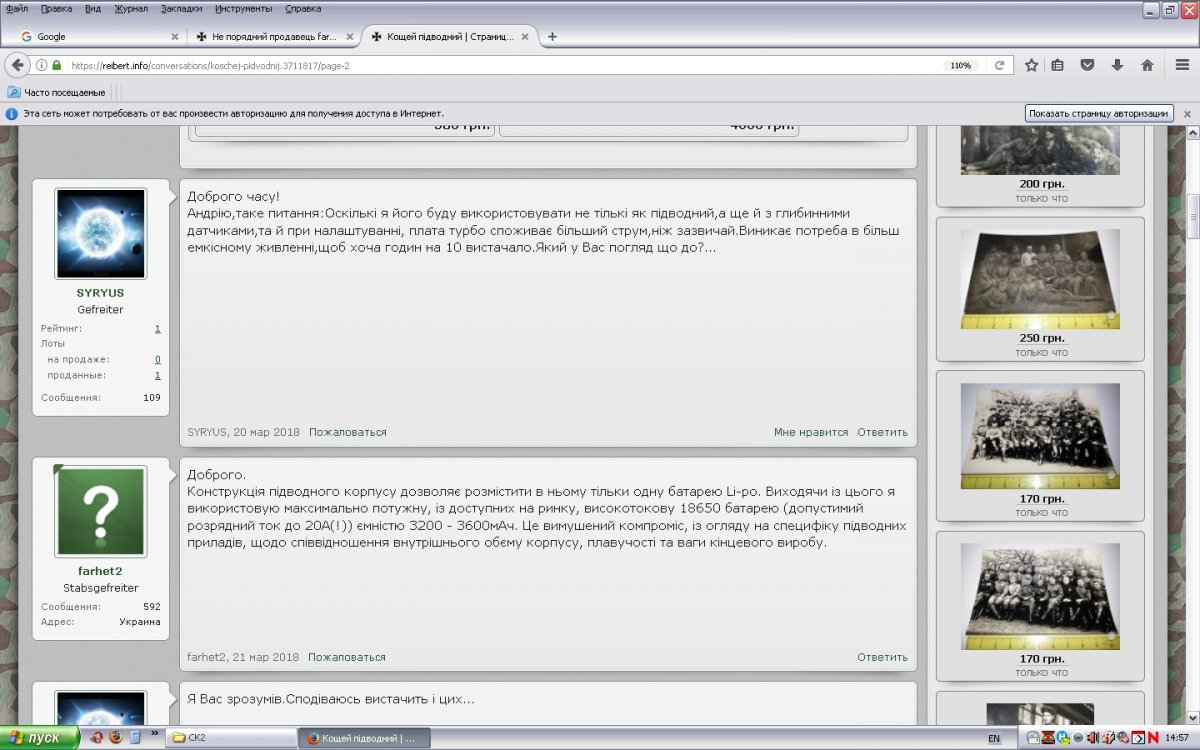Screen dimensions: 1200x750
Task: Click SYRYUS 'на продаже' count 0
Action: (157, 360)
